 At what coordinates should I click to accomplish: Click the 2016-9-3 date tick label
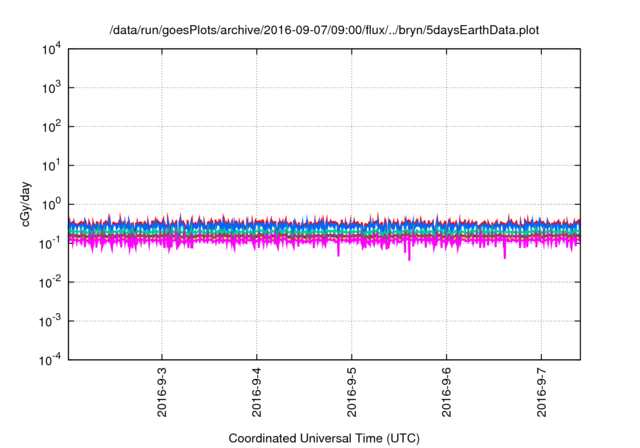click(x=162, y=392)
